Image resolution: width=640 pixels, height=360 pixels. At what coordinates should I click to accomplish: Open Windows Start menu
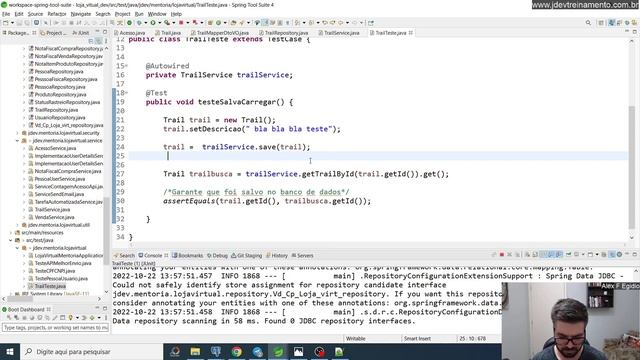pyautogui.click(x=10, y=351)
